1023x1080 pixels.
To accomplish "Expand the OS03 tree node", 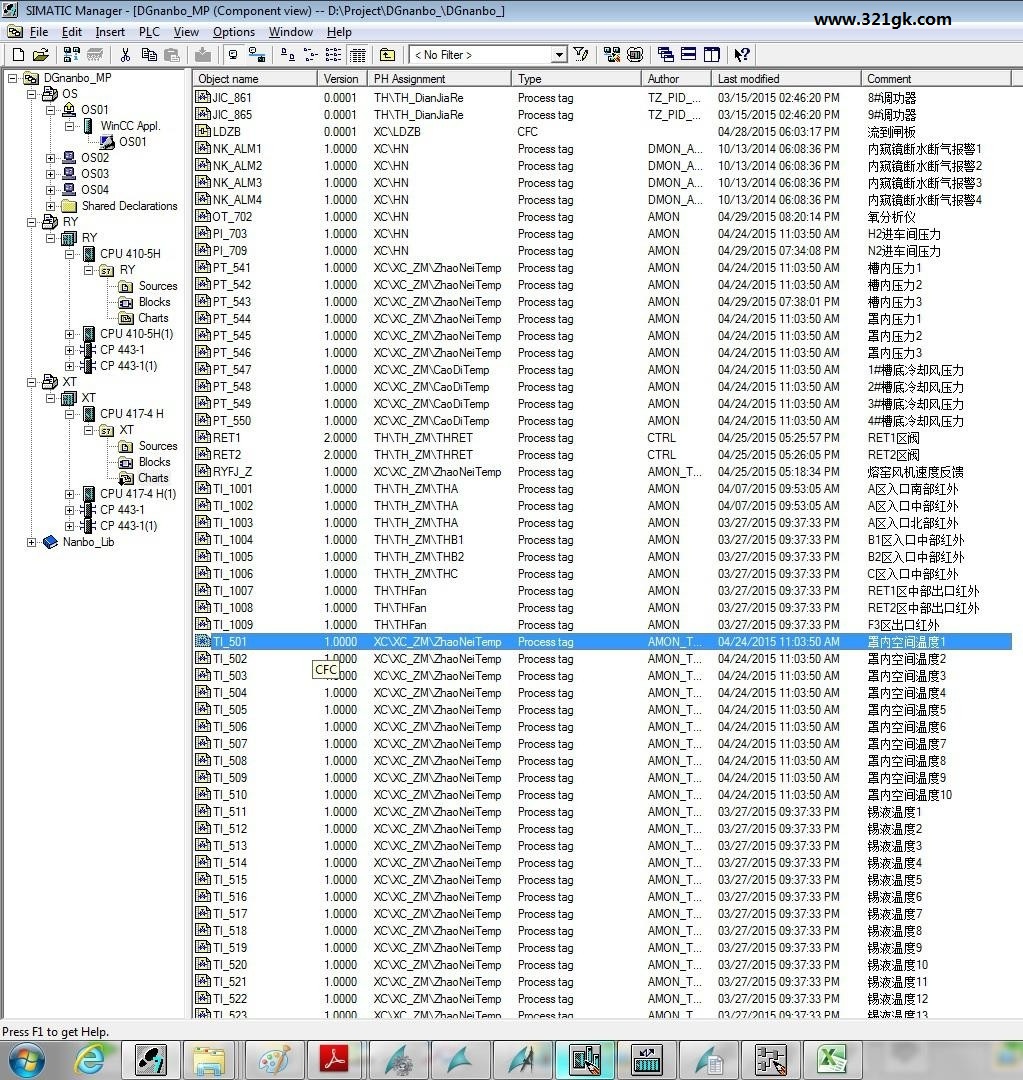I will coord(50,174).
